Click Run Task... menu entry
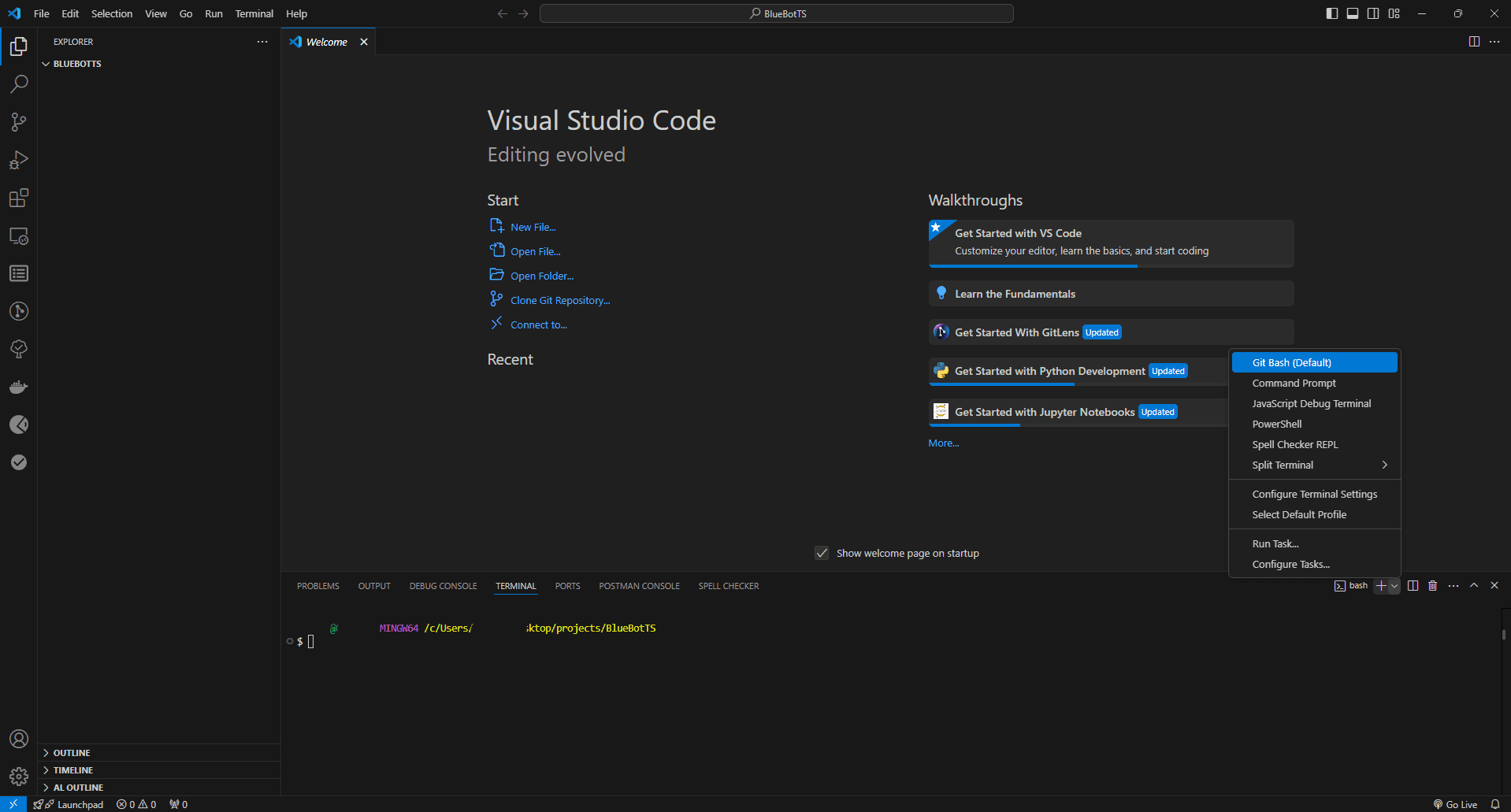This screenshot has height=812, width=1511. [1315, 543]
